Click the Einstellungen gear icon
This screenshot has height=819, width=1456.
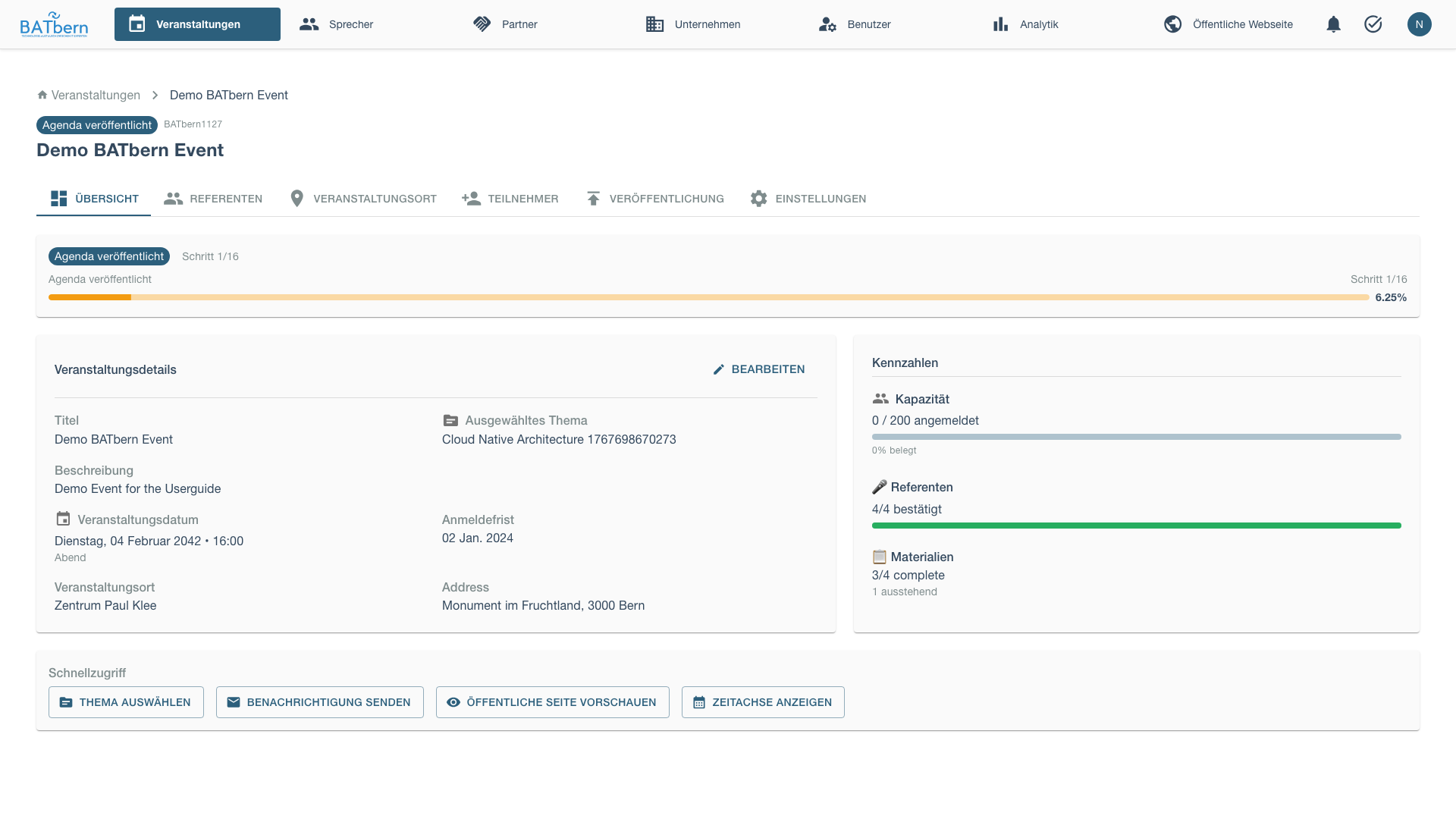(x=759, y=199)
